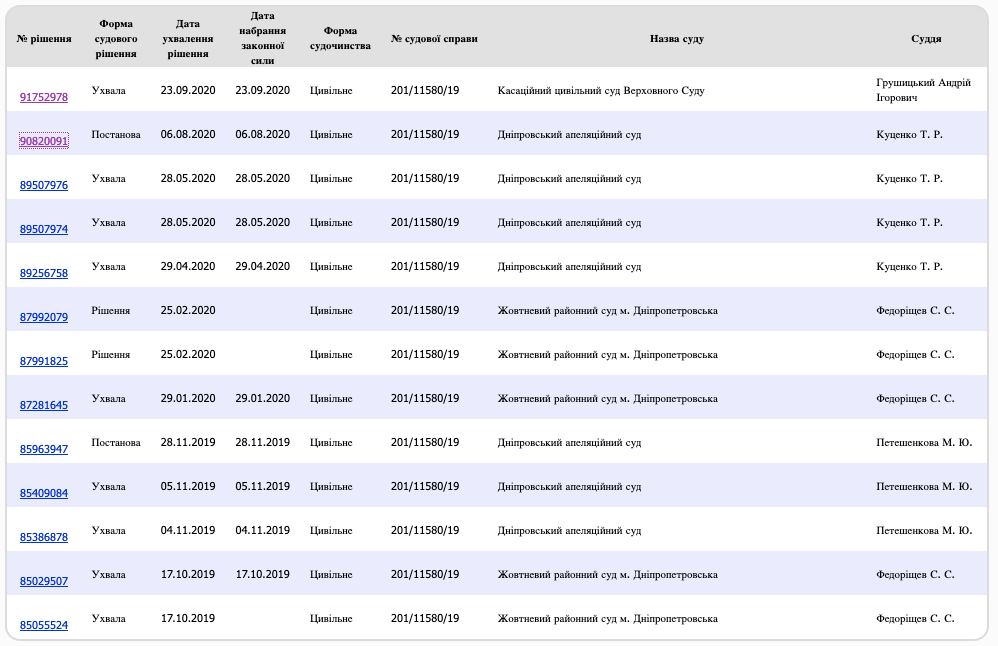Click 'Касаційний цивільний суд Верховного Суду' cell

coord(601,91)
